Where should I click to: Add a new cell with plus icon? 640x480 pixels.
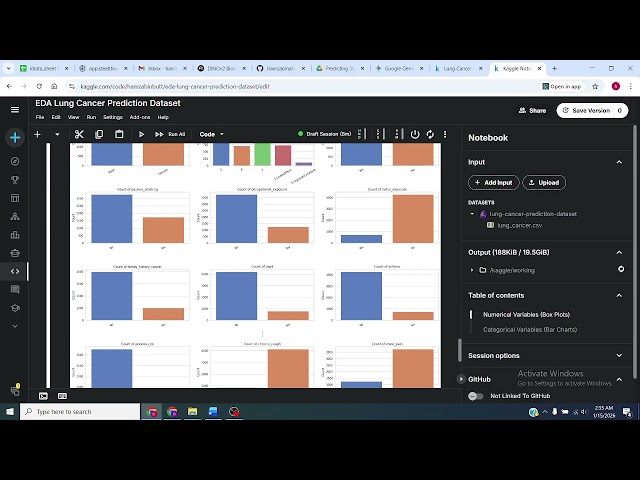(38, 134)
